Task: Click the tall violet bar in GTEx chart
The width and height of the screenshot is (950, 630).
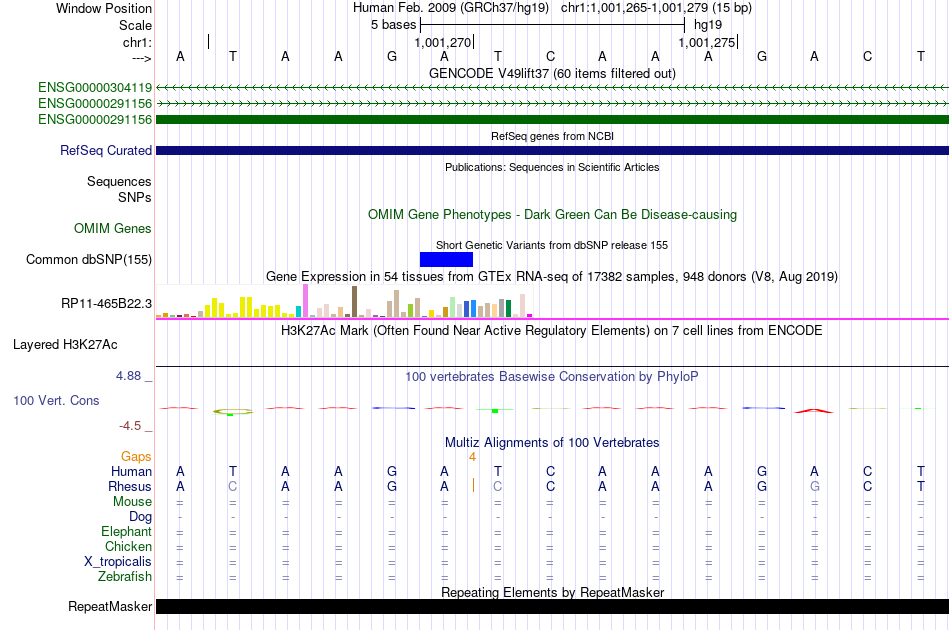Action: (306, 301)
